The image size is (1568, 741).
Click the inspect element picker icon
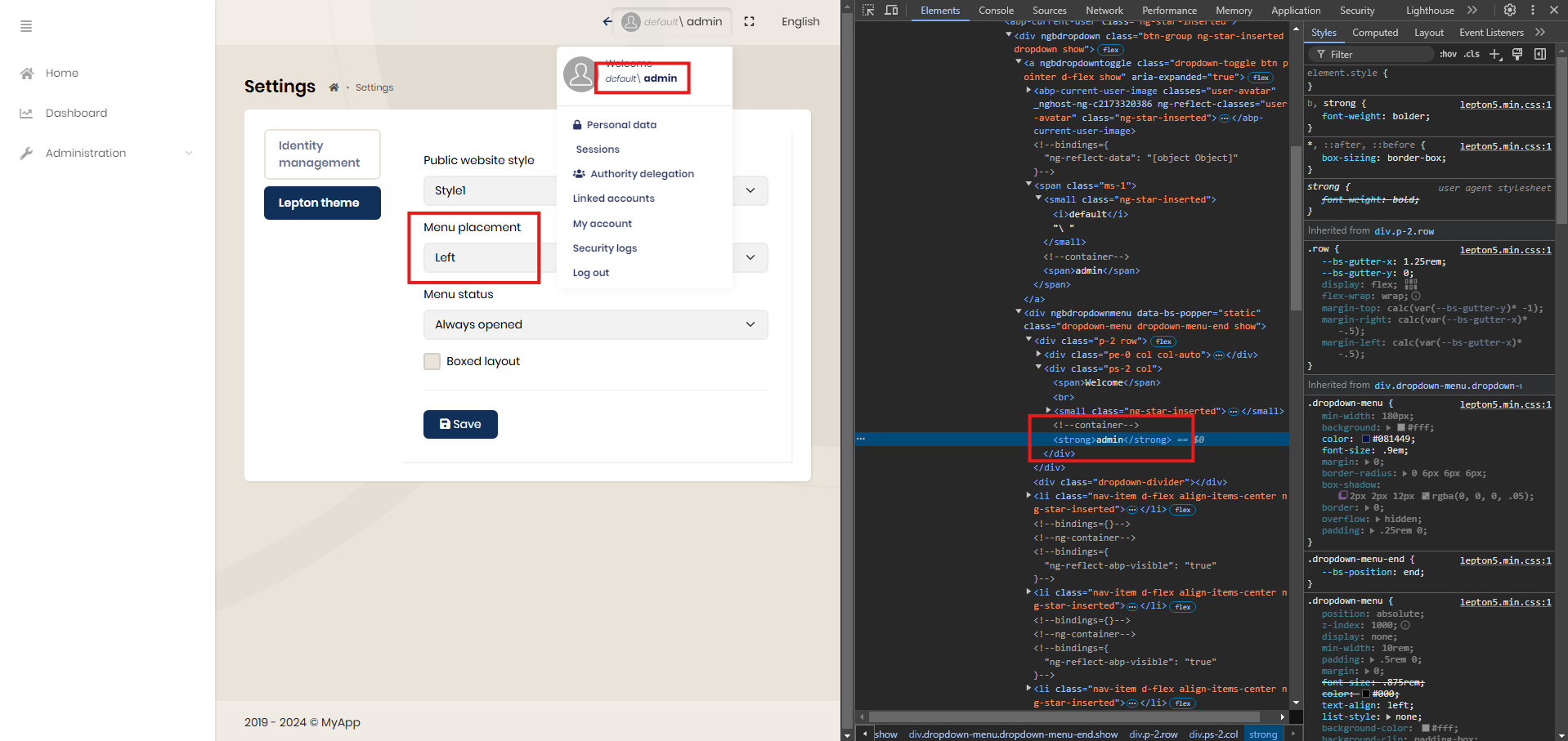pos(868,11)
